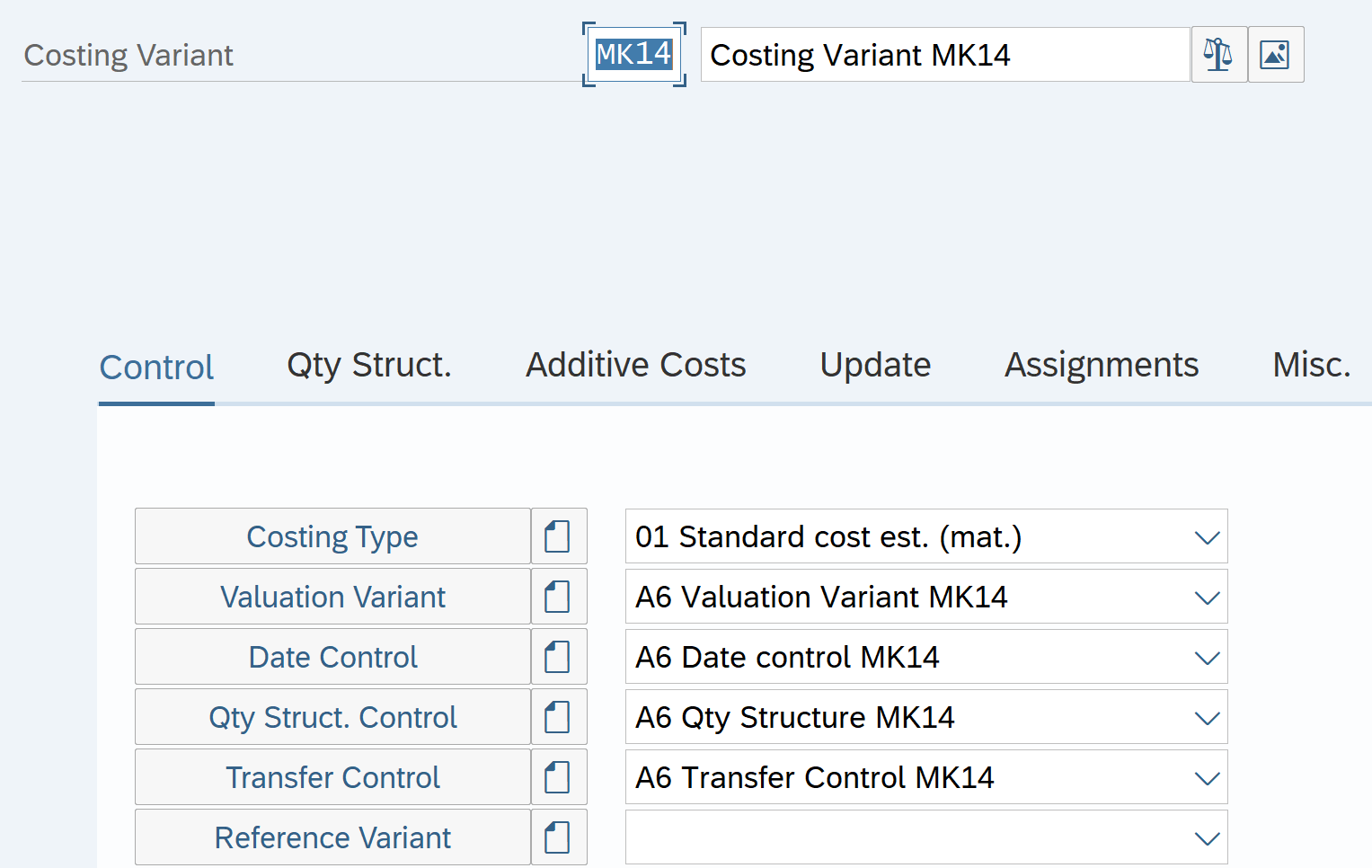Expand the Transfer Control MK14 dropdown
Screen dimensions: 1372x868
tap(1207, 778)
